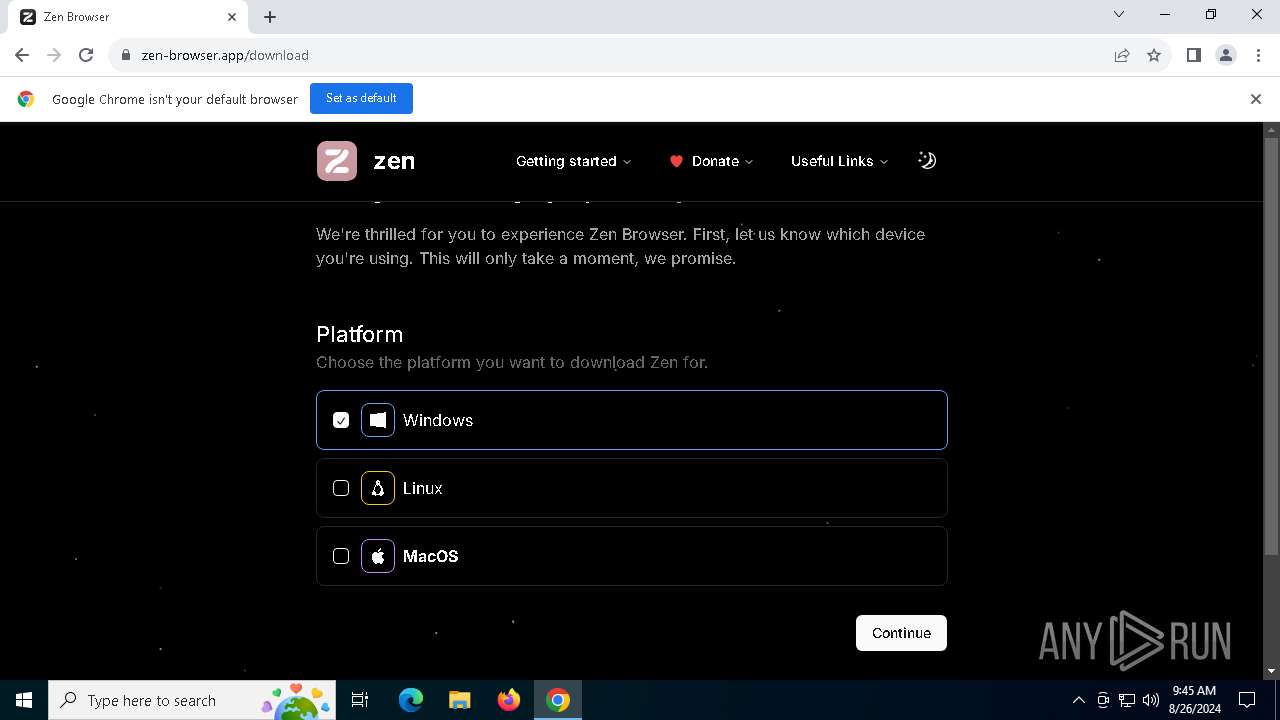The height and width of the screenshot is (720, 1280).
Task: Launch Firefox from the taskbar
Action: point(509,700)
